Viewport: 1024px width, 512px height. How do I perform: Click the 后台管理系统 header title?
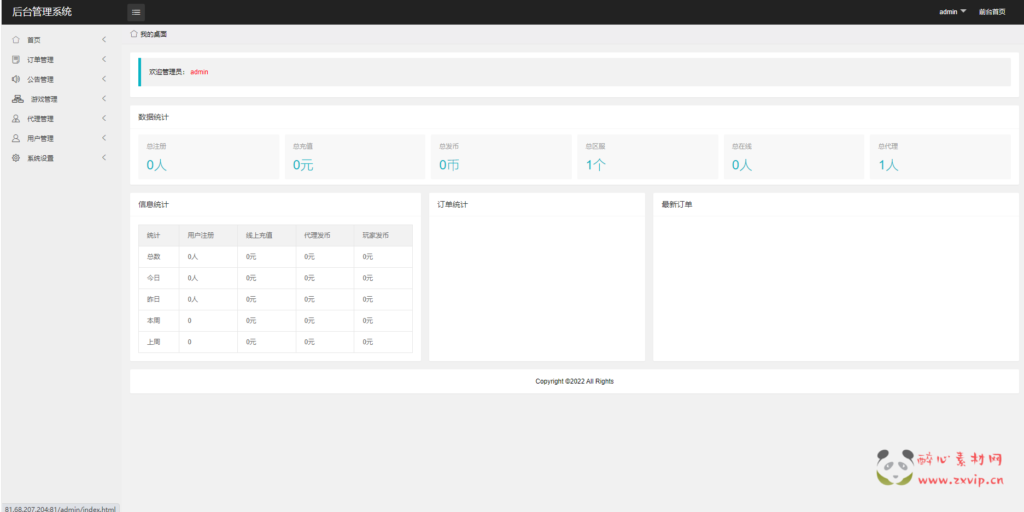pos(42,12)
